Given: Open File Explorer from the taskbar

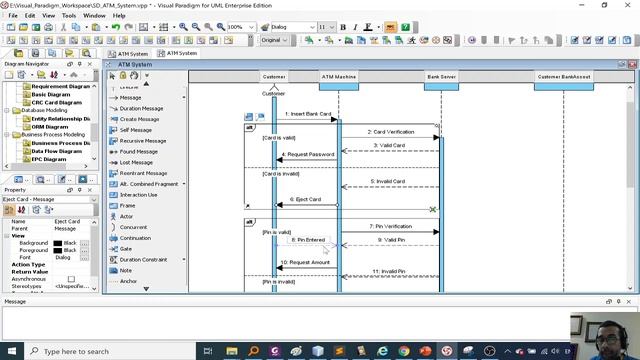Looking at the screenshot, I should coord(232,351).
